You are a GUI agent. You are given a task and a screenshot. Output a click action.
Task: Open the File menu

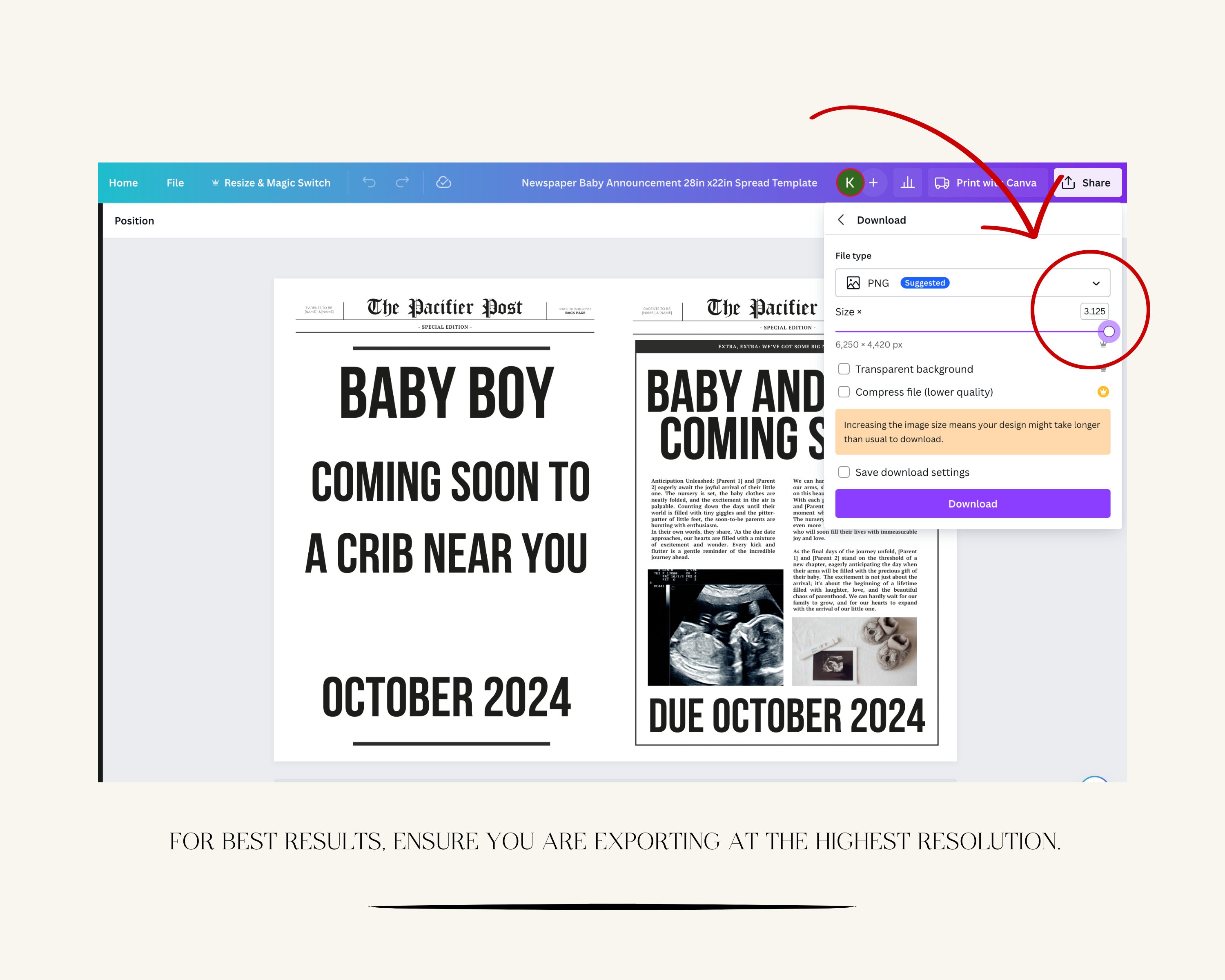(175, 183)
